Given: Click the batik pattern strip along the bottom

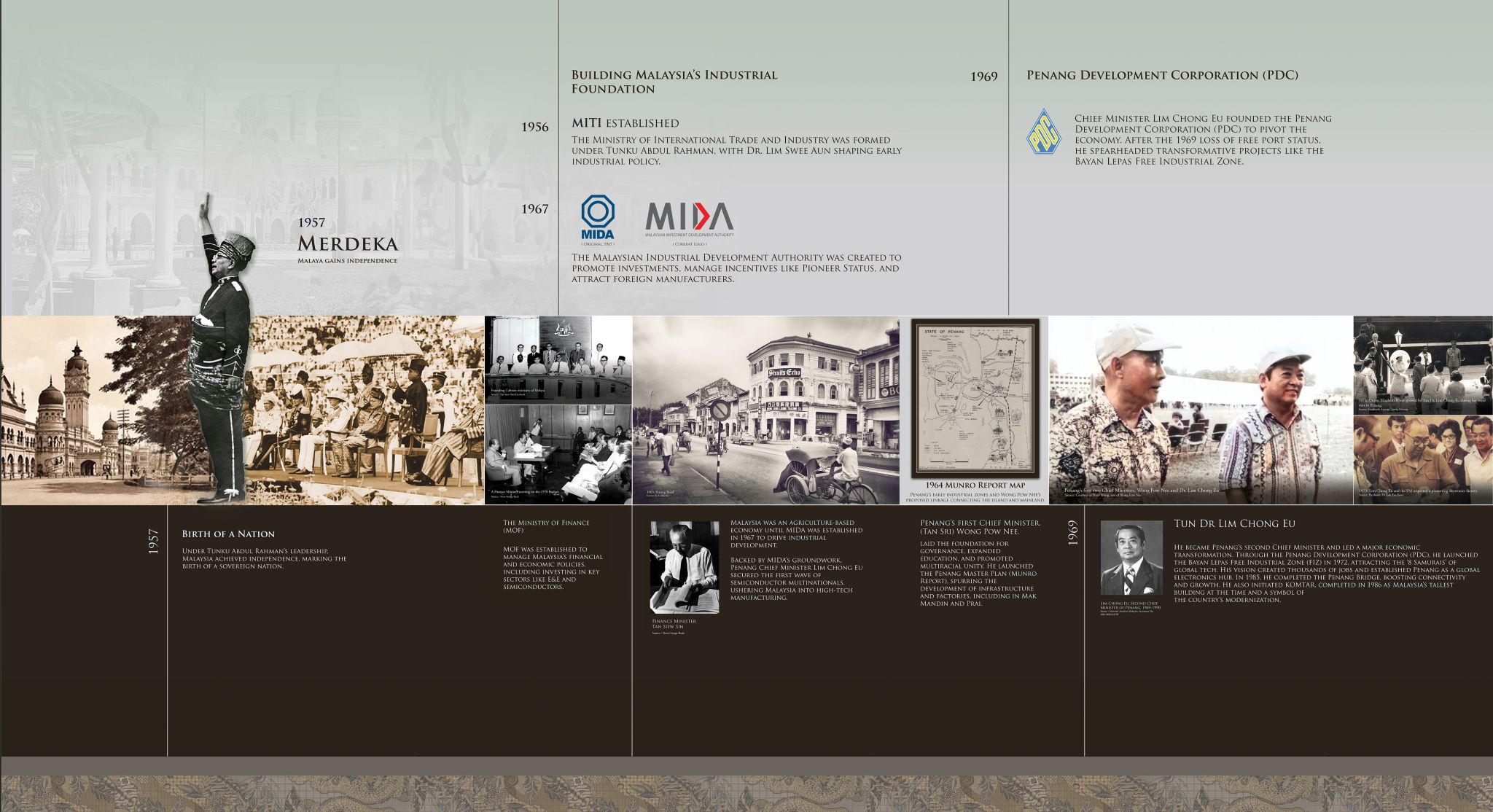Looking at the screenshot, I should click(x=746, y=793).
